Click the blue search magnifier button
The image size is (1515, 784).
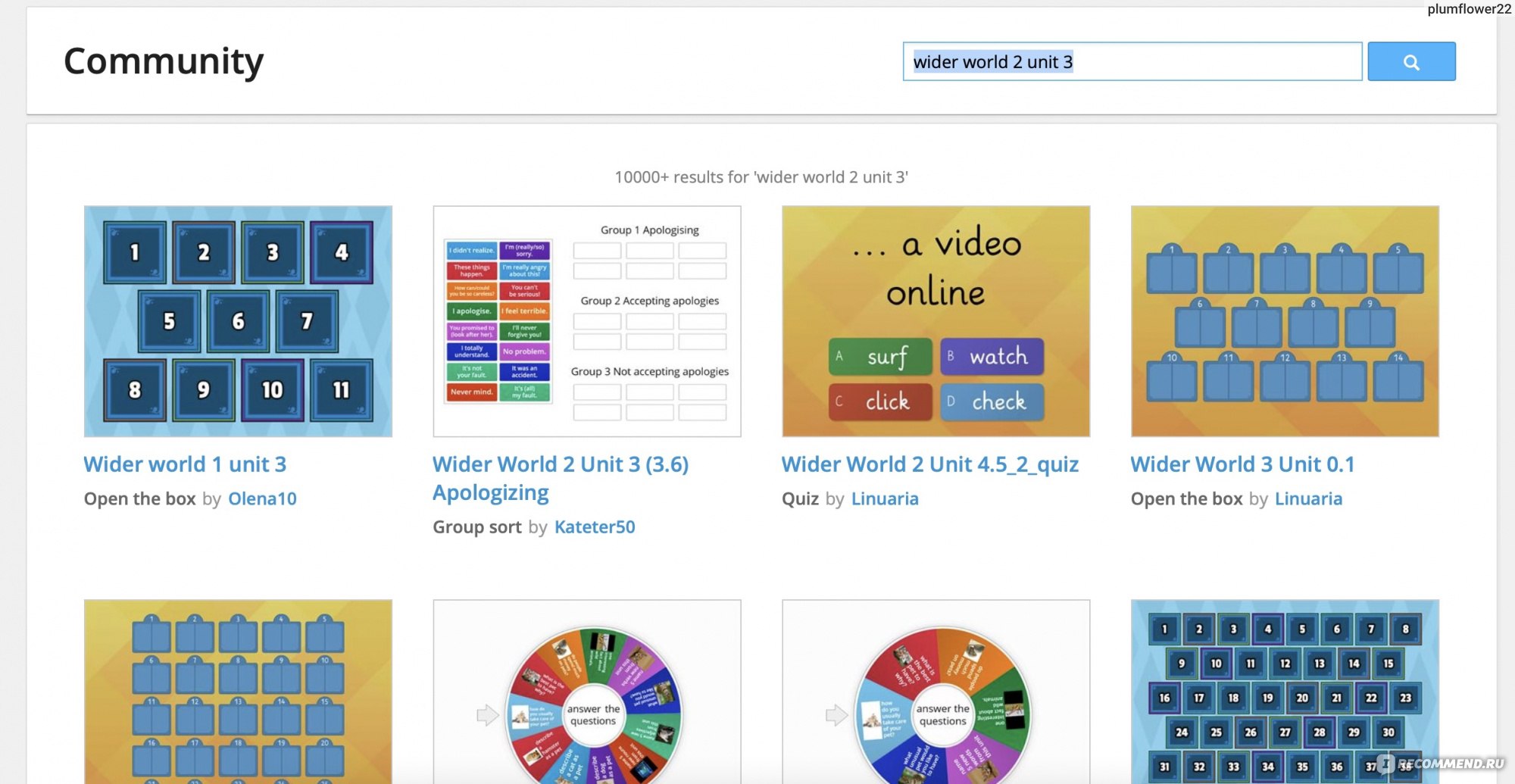coord(1411,61)
